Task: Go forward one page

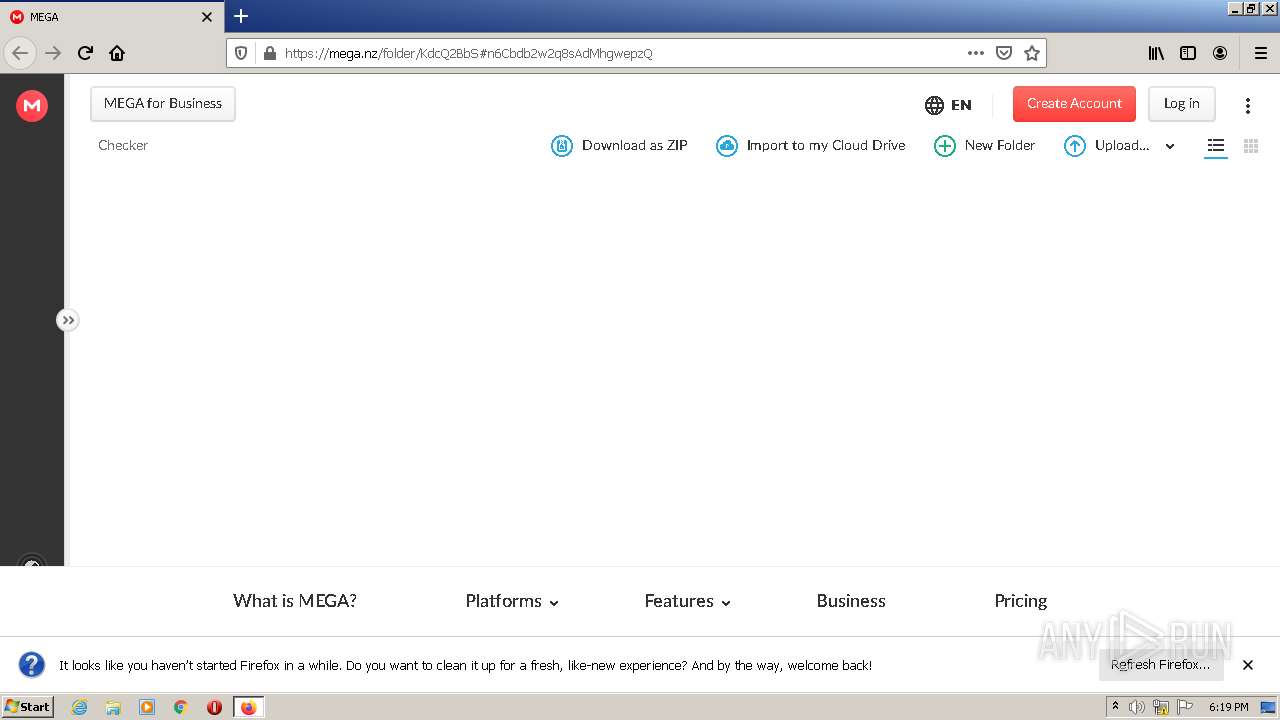Action: [x=53, y=53]
